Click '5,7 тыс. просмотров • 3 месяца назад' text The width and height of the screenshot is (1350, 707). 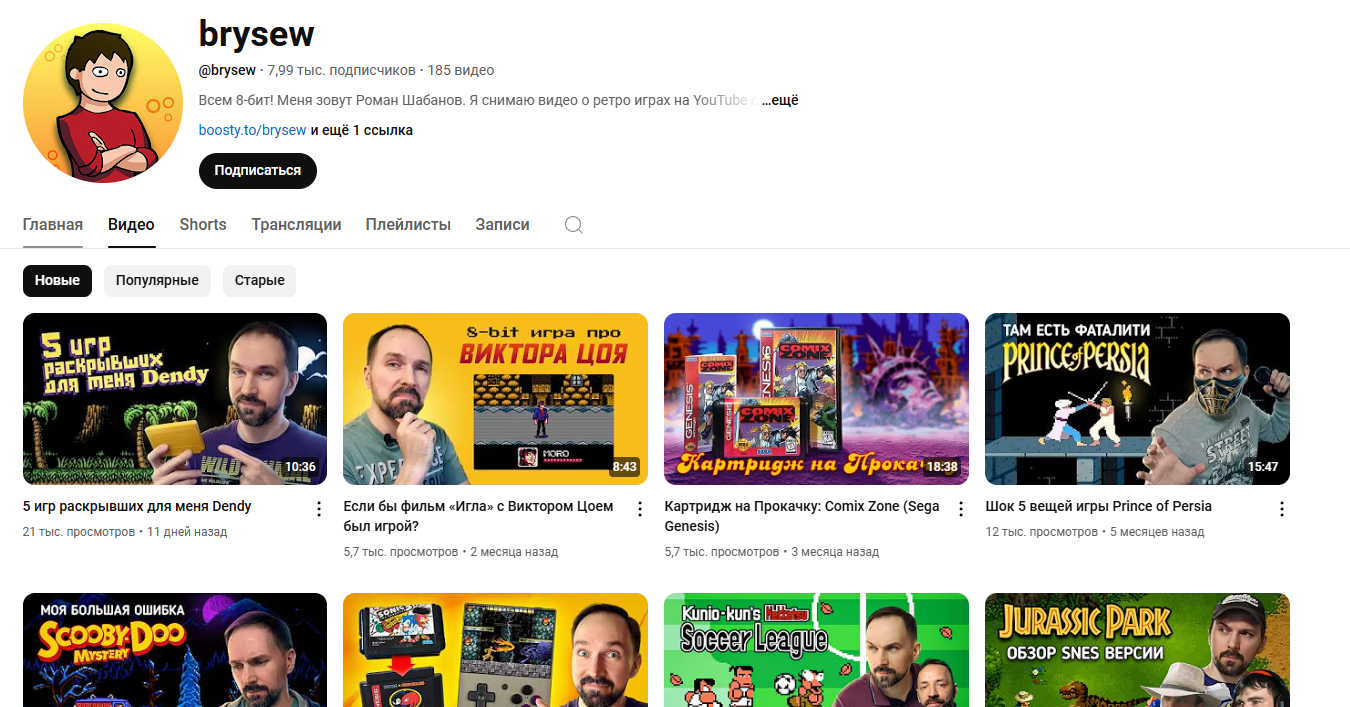point(772,552)
